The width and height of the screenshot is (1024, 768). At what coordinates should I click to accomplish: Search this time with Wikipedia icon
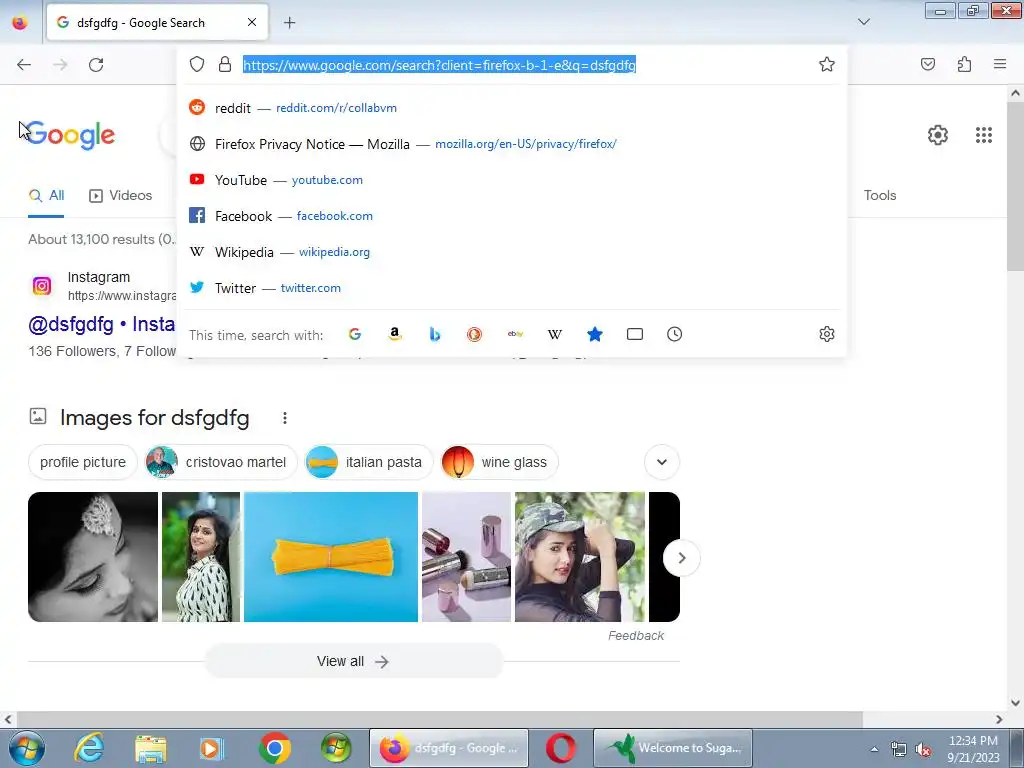click(x=554, y=334)
